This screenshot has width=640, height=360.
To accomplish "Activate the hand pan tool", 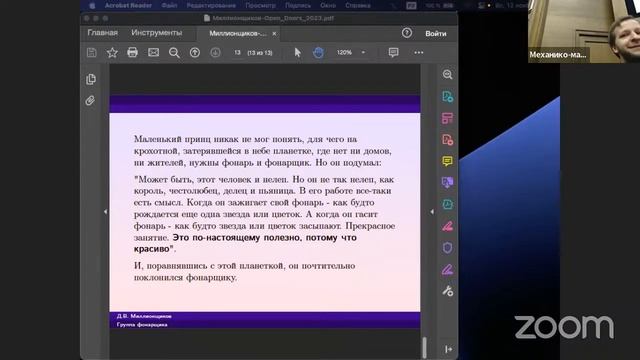I will click(318, 52).
